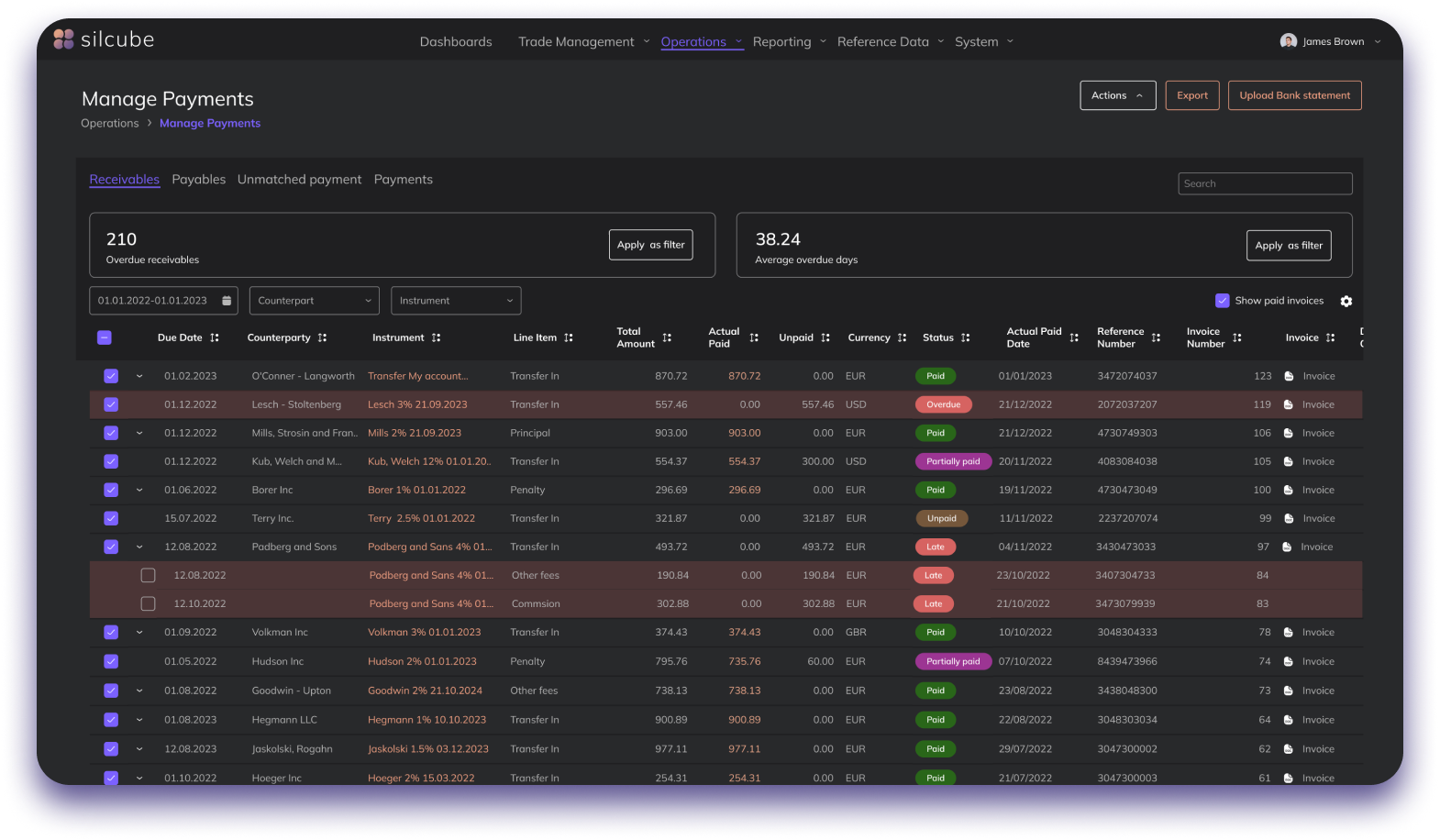This screenshot has width=1440, height=840.
Task: Uncheck the Lesch - Stoltenberg row checkbox
Action: pos(111,404)
